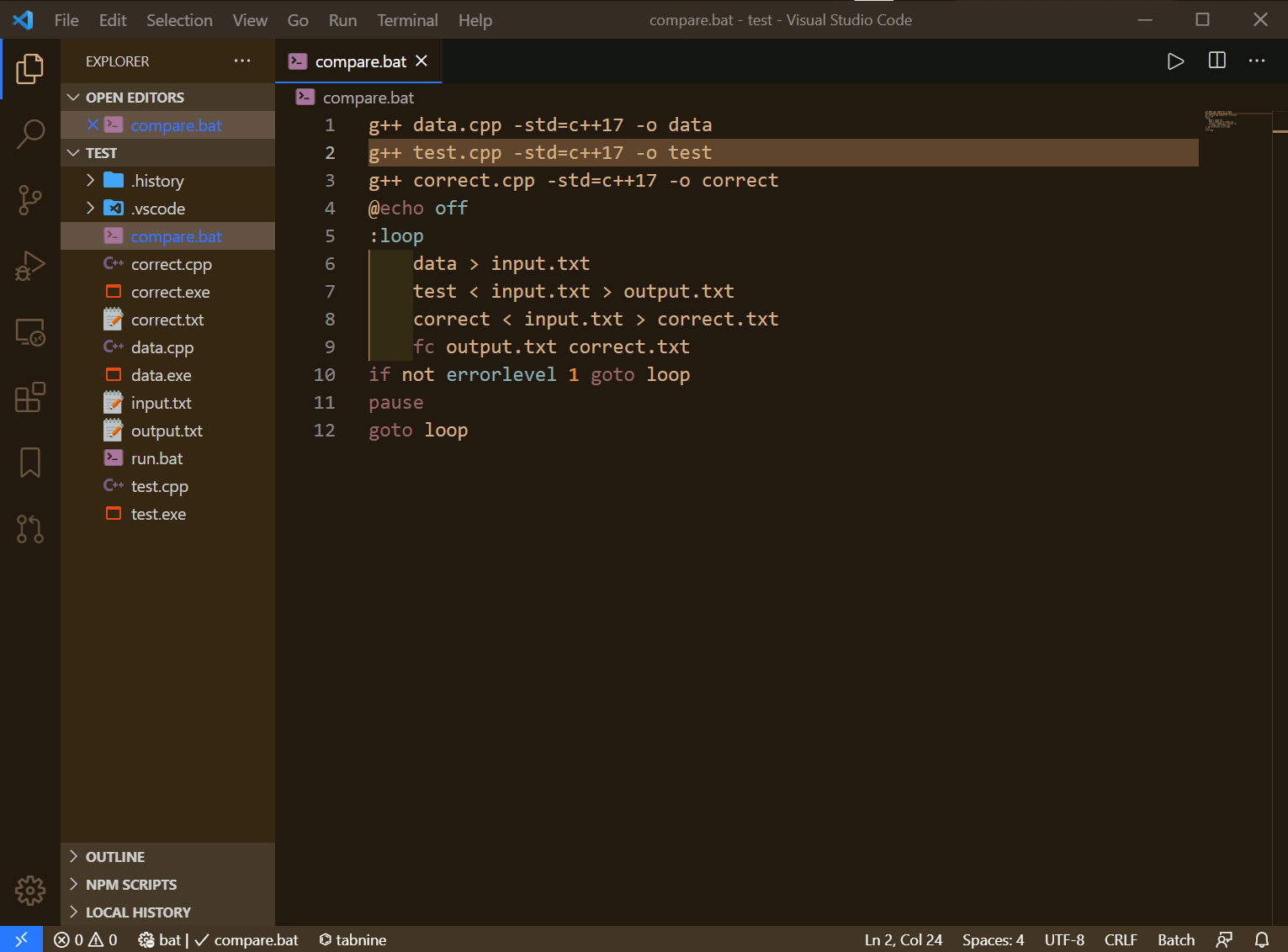This screenshot has height=952, width=1288.
Task: Open test.cpp in the file tree
Action: click(x=167, y=486)
